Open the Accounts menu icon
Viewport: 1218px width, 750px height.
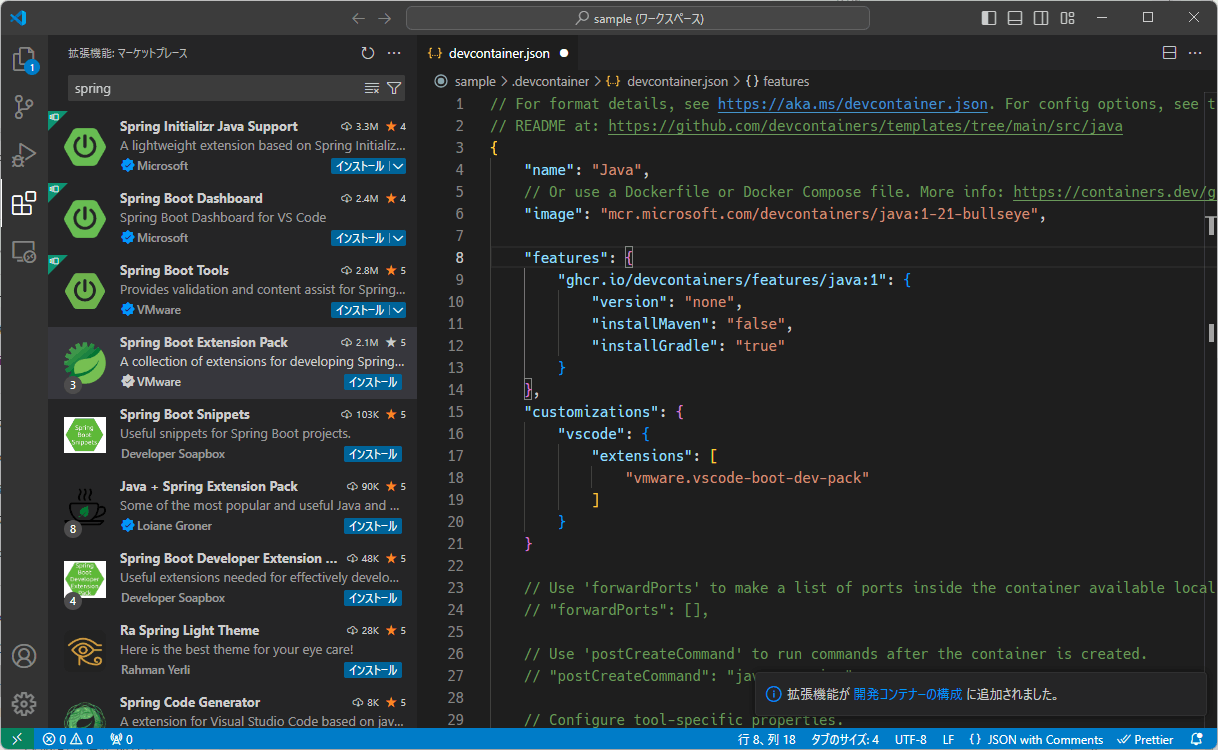click(24, 656)
